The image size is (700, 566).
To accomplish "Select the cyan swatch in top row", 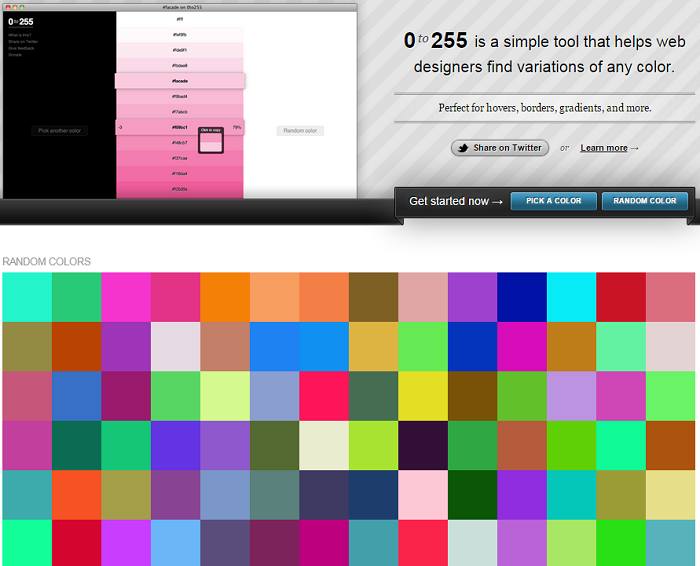I will [571, 296].
